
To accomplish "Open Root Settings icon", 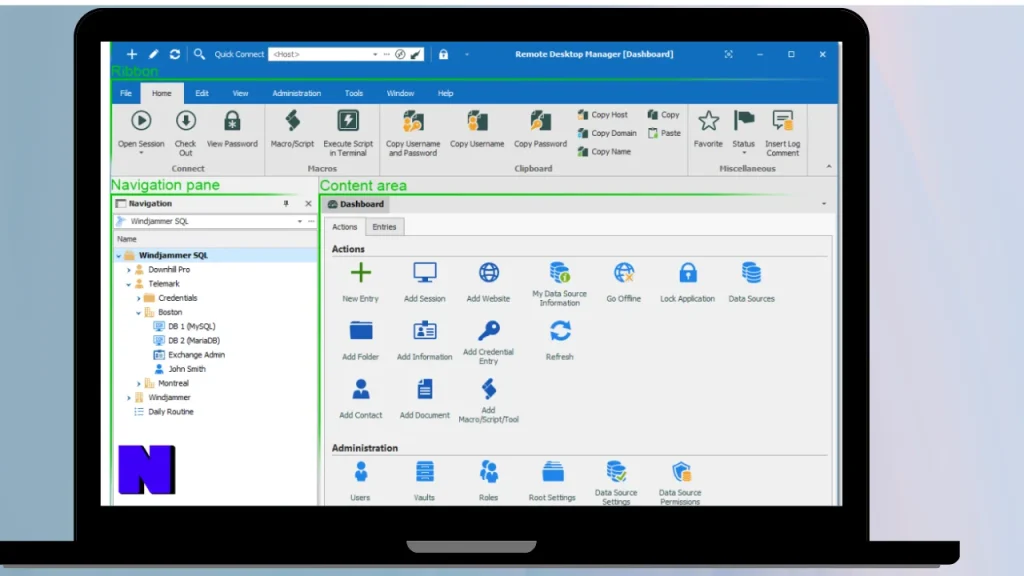I will (x=552, y=472).
